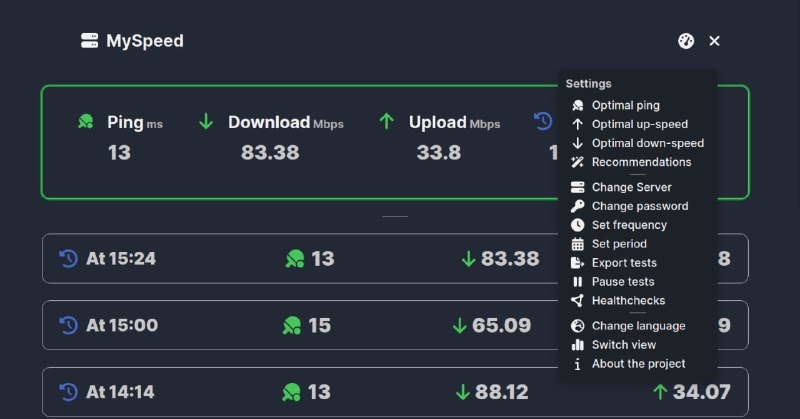Click the Change password key icon
The image size is (800, 419).
click(577, 206)
